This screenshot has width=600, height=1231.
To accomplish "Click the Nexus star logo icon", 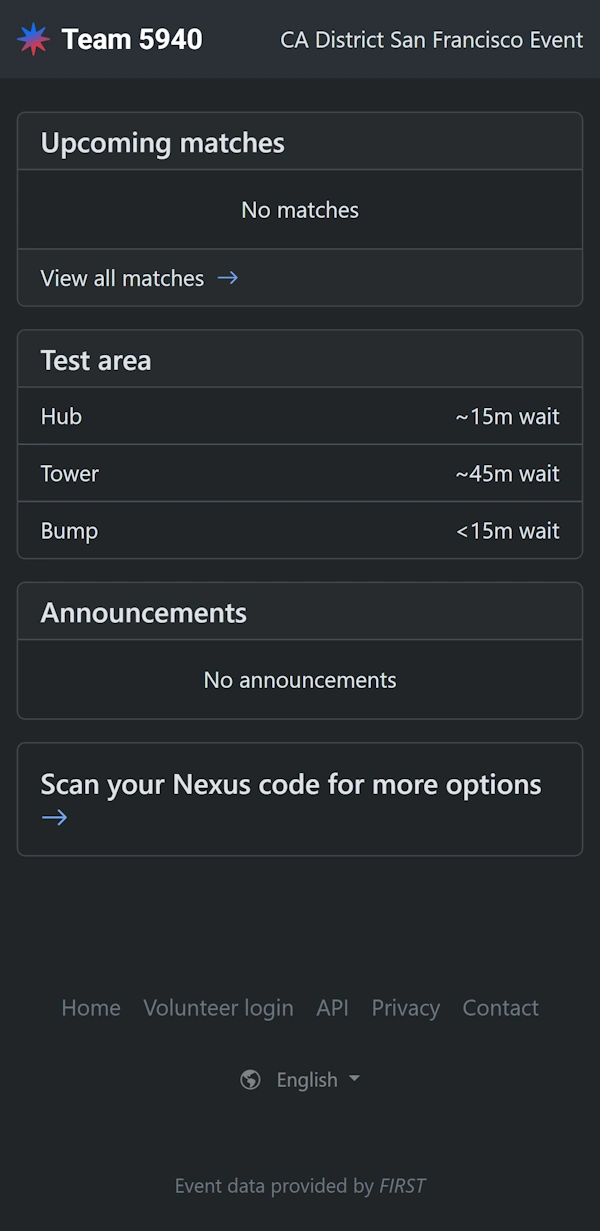I will [x=33, y=39].
